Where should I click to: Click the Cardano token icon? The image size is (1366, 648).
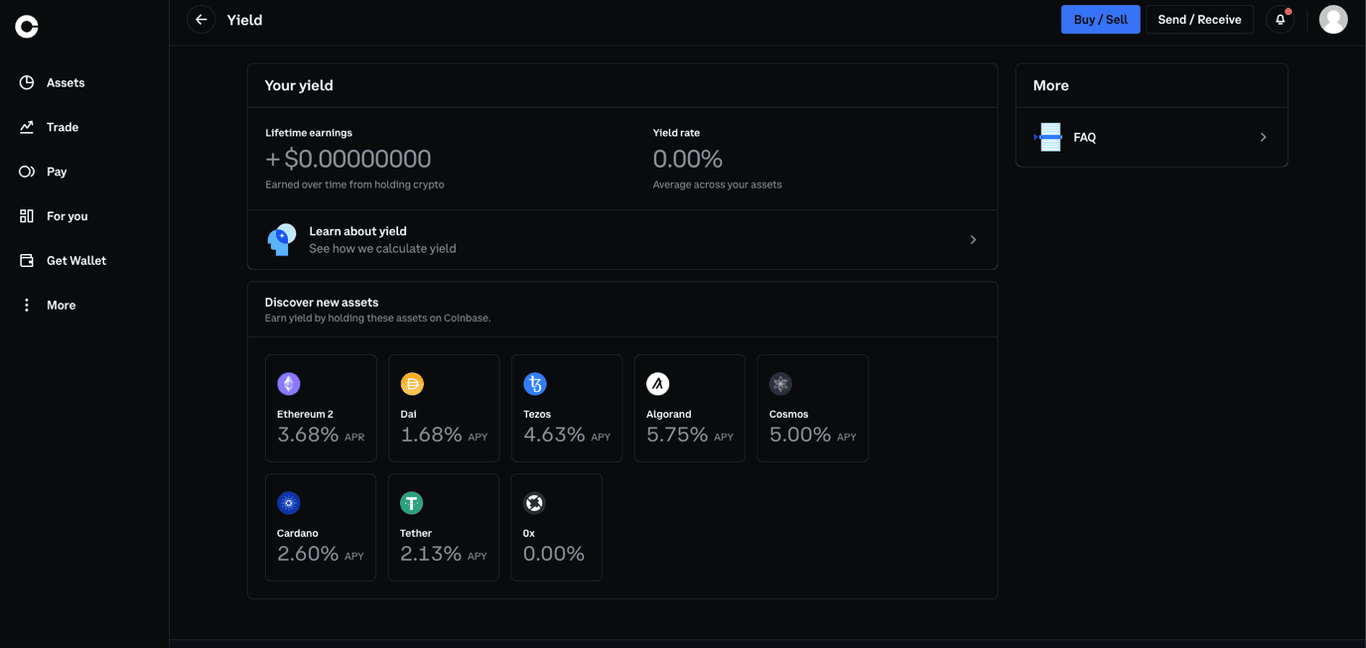(x=288, y=502)
